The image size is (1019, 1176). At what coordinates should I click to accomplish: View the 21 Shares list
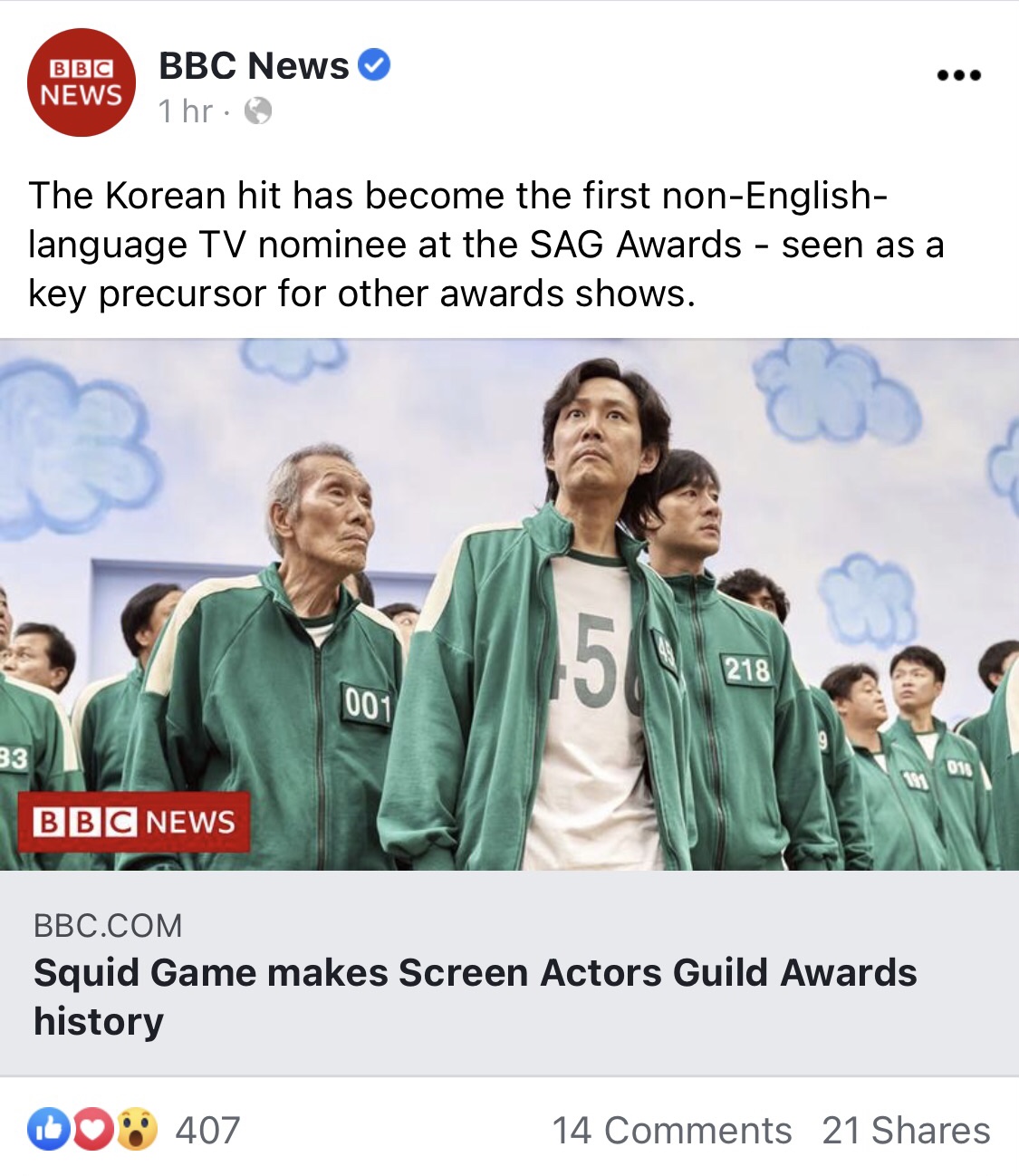pos(907,1131)
